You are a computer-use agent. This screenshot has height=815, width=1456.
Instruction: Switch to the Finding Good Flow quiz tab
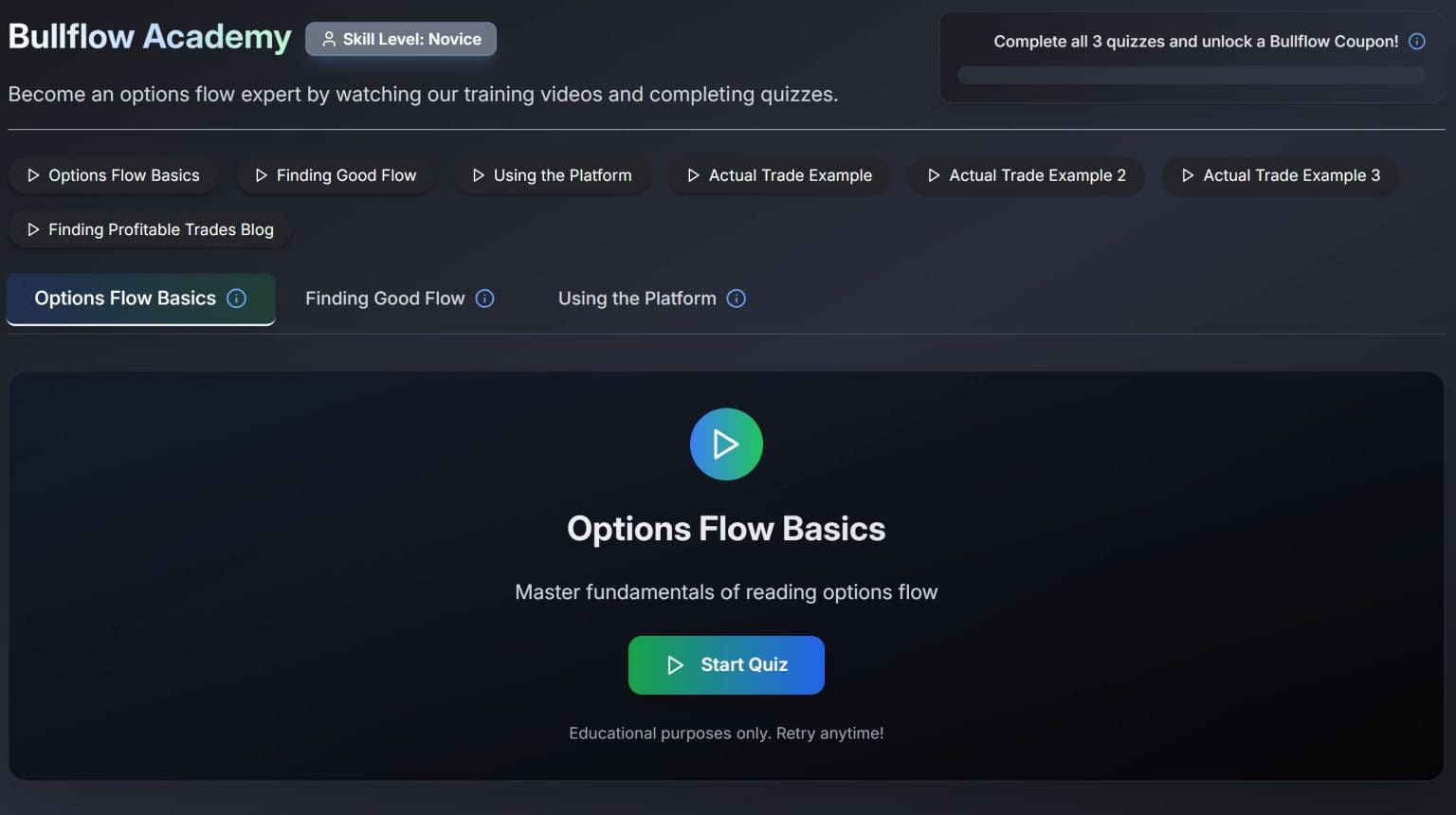[x=399, y=299]
